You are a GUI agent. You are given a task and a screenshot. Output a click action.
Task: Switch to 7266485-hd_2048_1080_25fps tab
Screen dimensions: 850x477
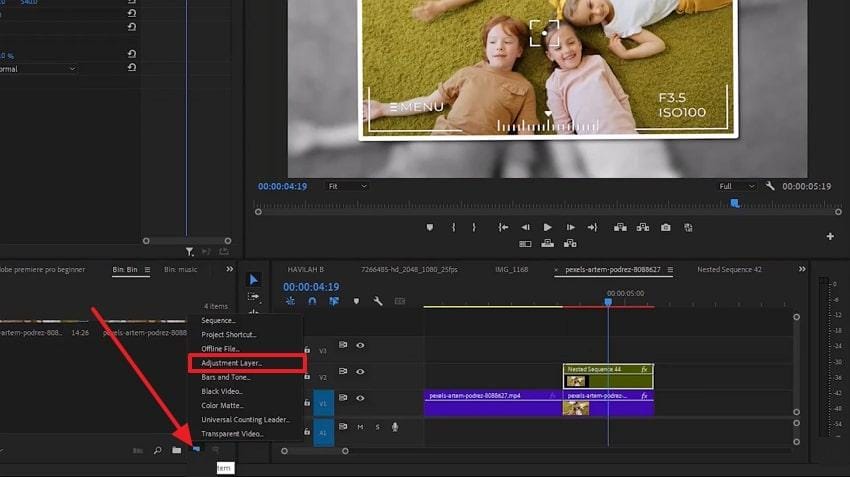409,269
